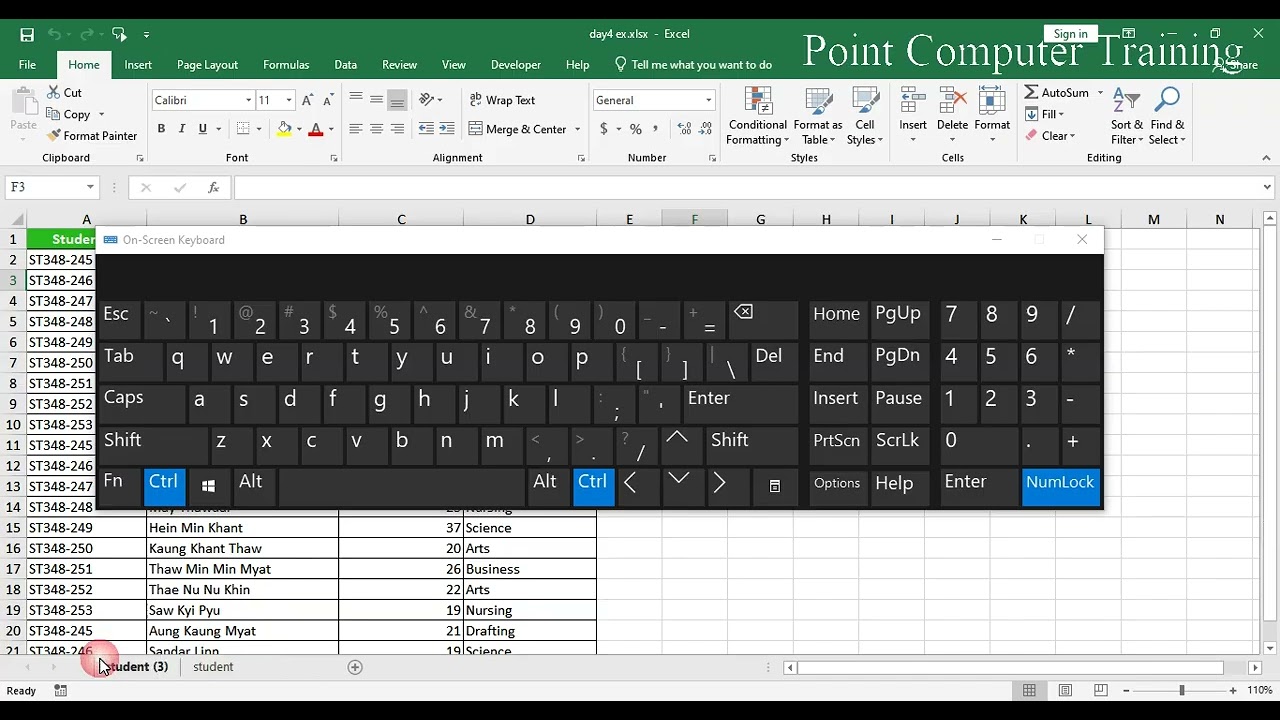1280x720 pixels.
Task: Save the workbook with the Save icon
Action: tap(27, 34)
